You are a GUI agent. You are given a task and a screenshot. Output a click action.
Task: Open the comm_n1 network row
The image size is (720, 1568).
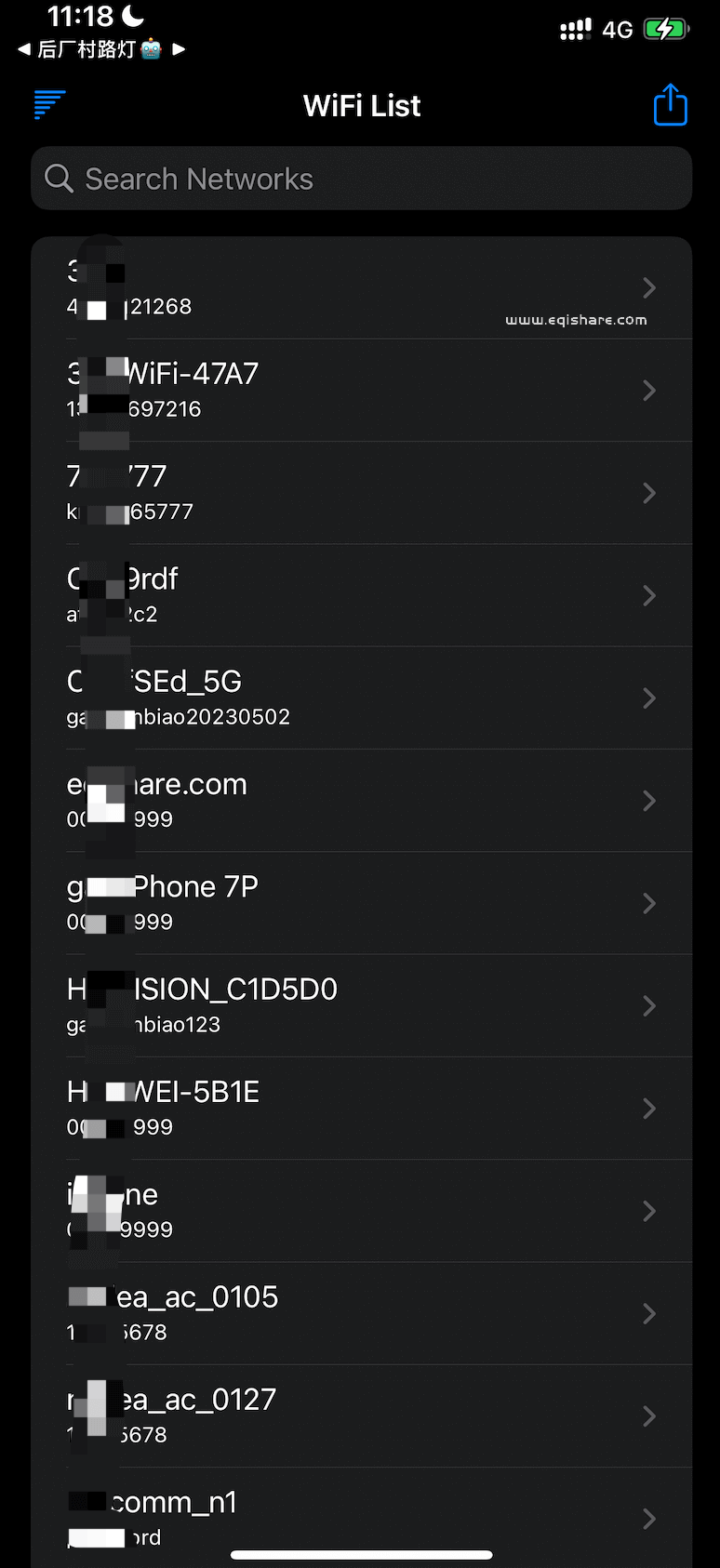tap(353, 1518)
